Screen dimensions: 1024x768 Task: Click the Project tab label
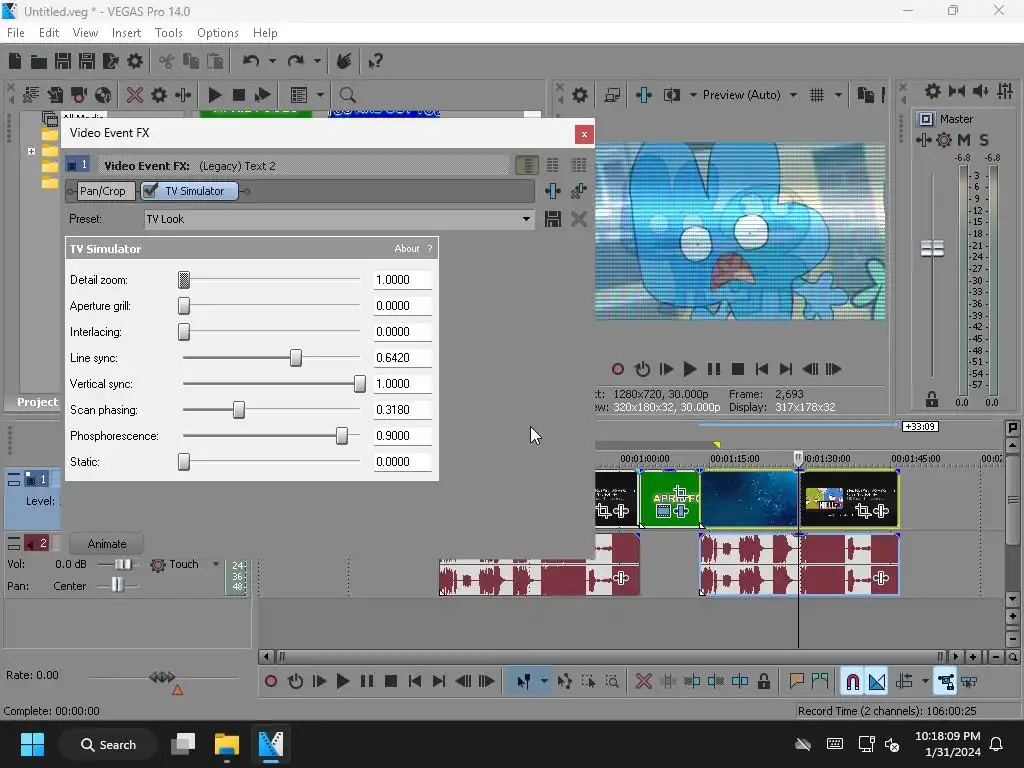point(37,402)
